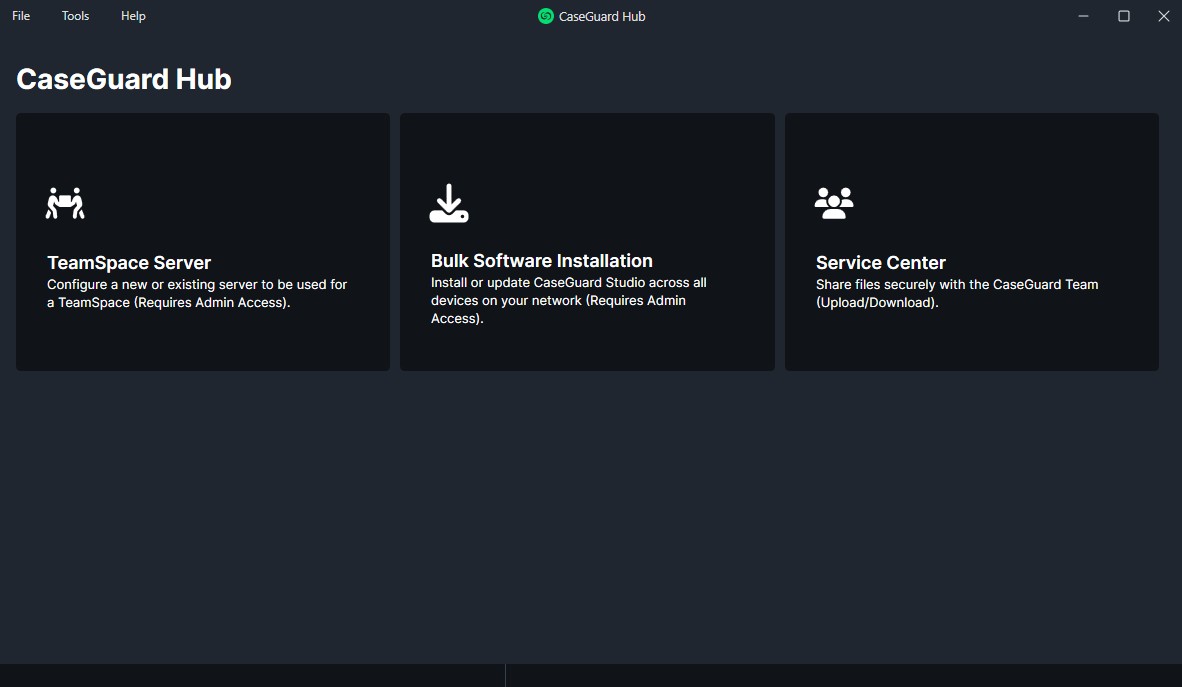Click the CaseGuard Hub title bar text
Screen dimensions: 1182x687
602,16
